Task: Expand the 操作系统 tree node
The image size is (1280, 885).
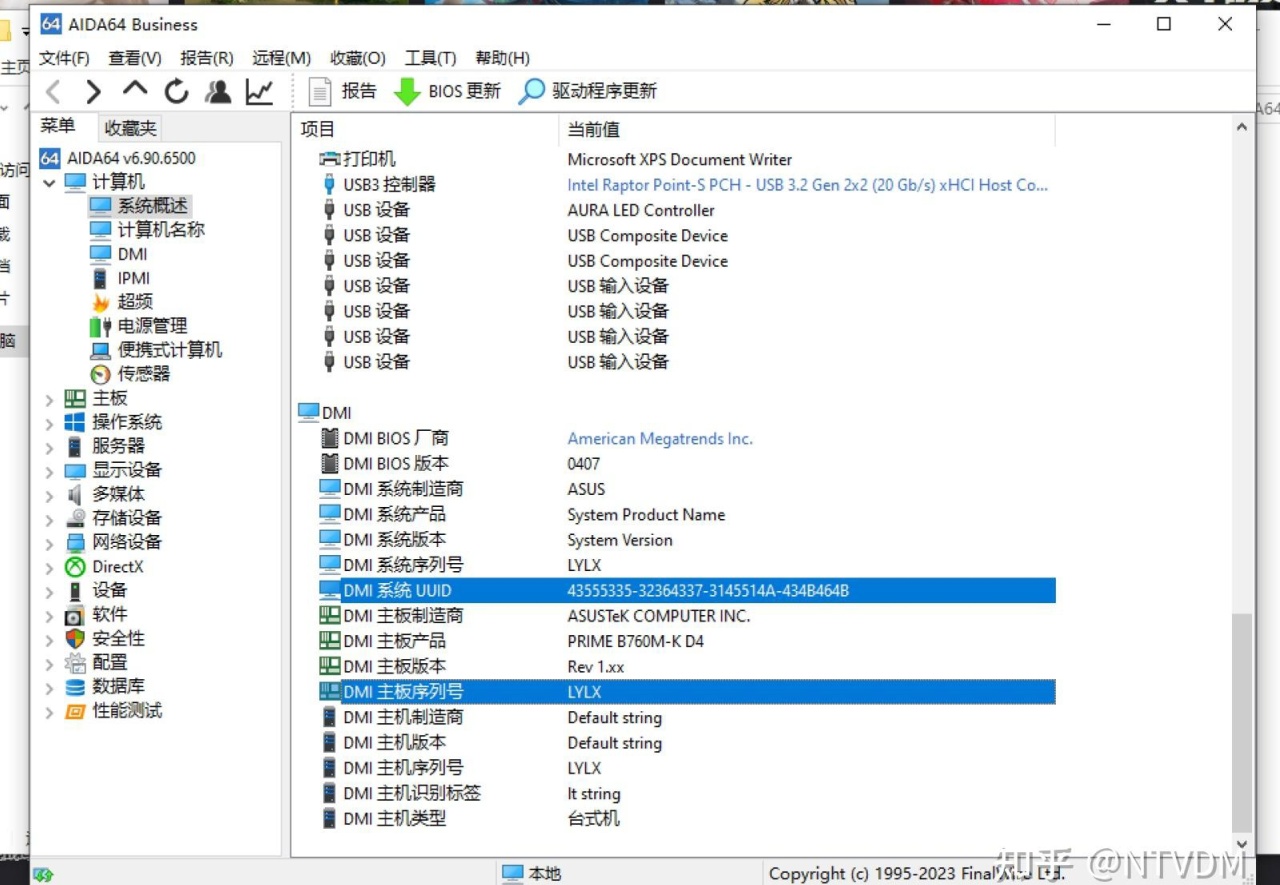Action: (x=49, y=423)
